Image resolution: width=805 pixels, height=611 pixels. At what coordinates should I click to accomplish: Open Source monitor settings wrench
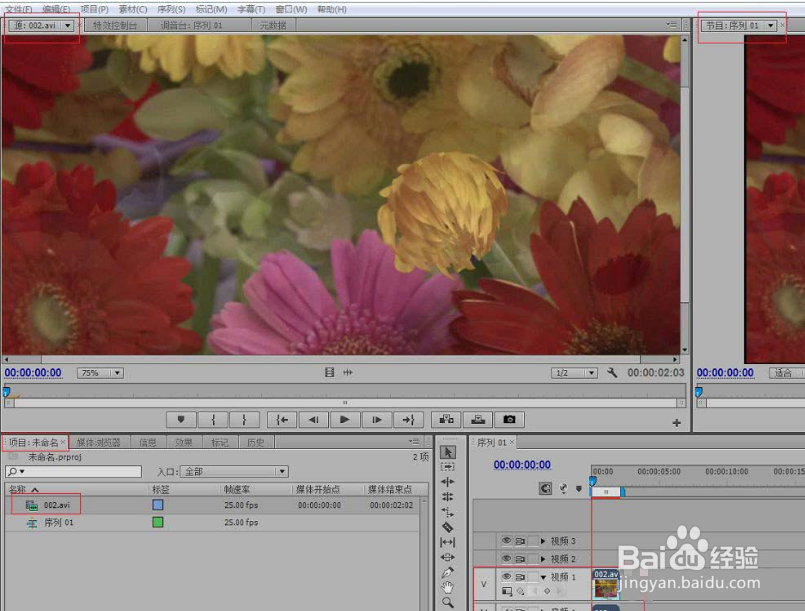[611, 372]
